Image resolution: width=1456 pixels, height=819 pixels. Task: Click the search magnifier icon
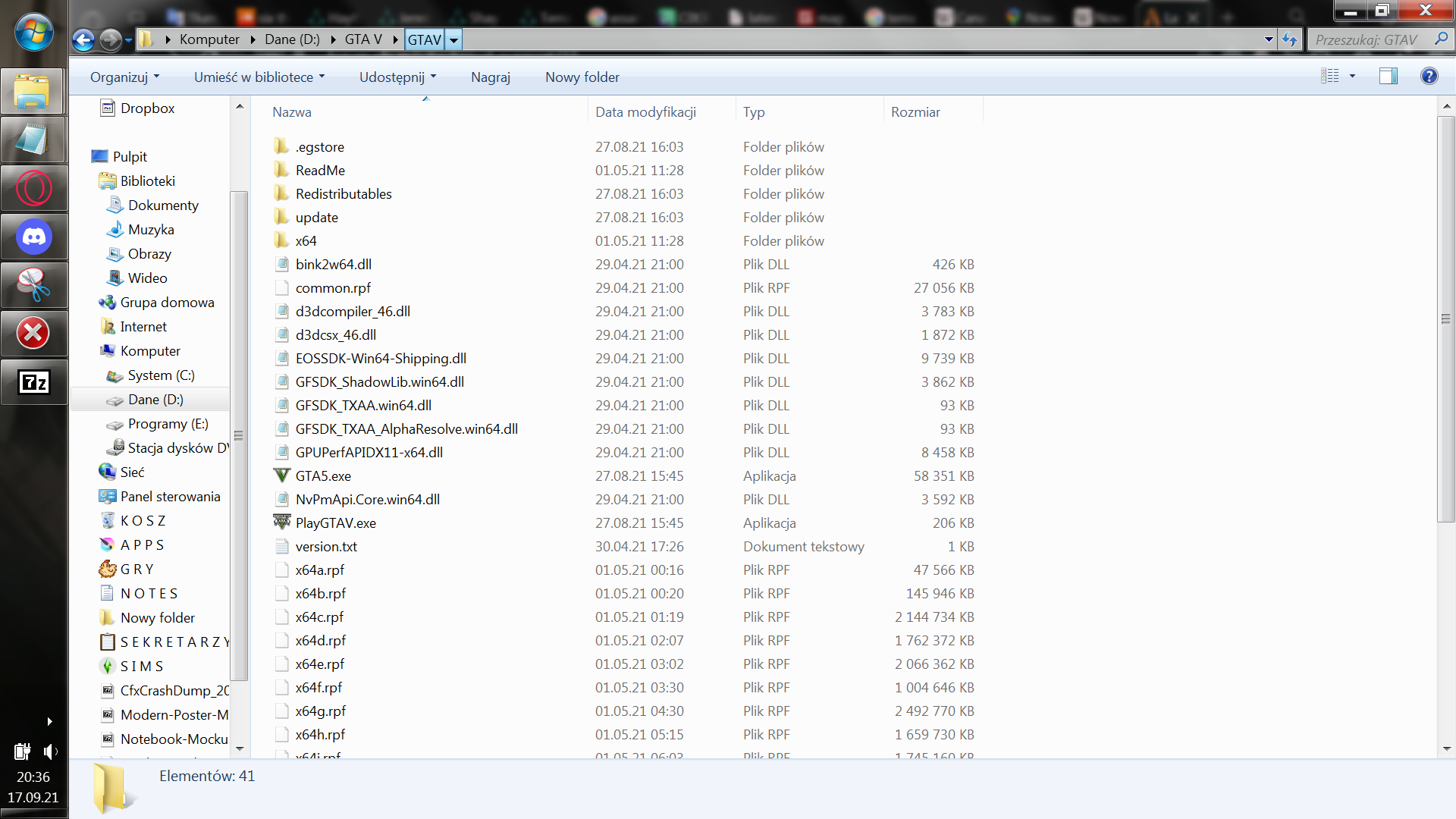pyautogui.click(x=1441, y=39)
